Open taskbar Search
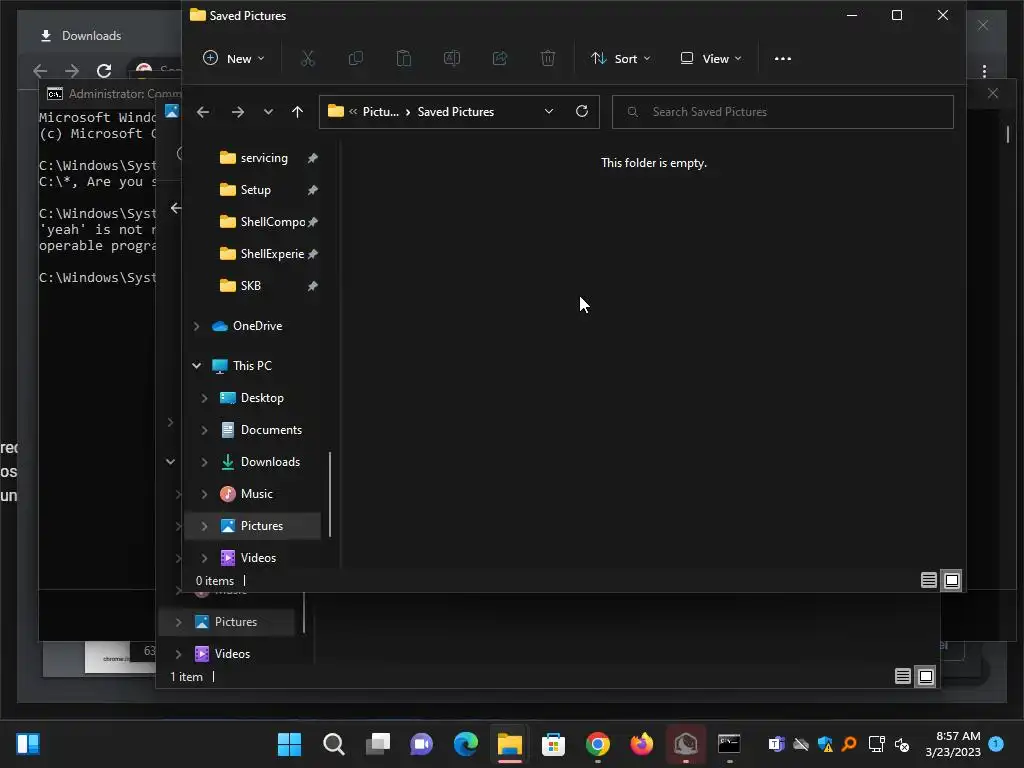1024x768 pixels. click(334, 744)
